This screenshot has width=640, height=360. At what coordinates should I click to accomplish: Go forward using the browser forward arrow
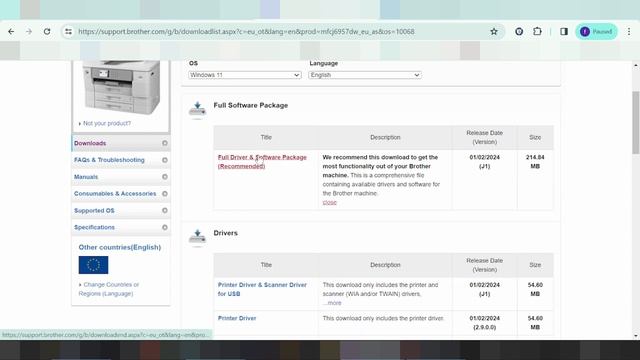[29, 31]
